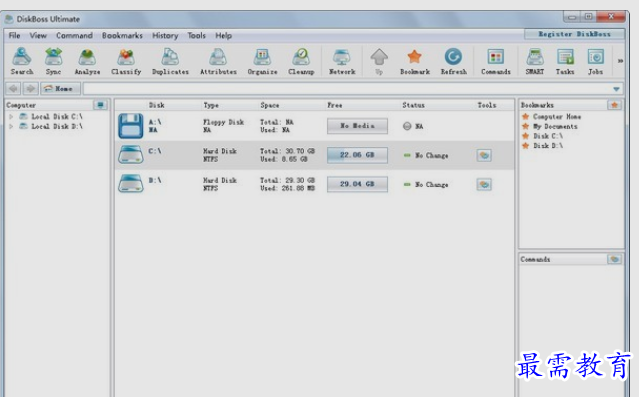Click the Bookmarks panel star icon
This screenshot has width=639, height=397.
[615, 105]
